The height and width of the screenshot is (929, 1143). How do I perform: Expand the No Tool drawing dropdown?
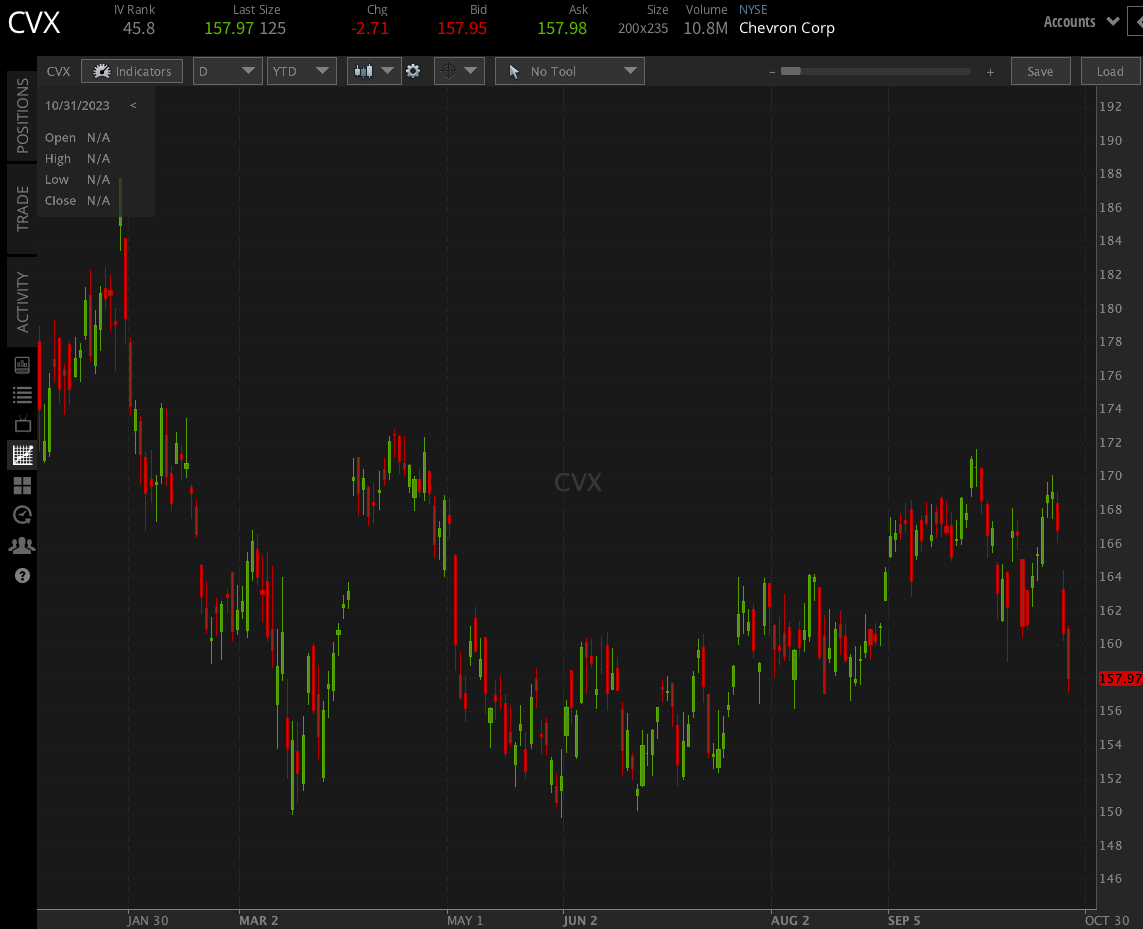pyautogui.click(x=569, y=71)
